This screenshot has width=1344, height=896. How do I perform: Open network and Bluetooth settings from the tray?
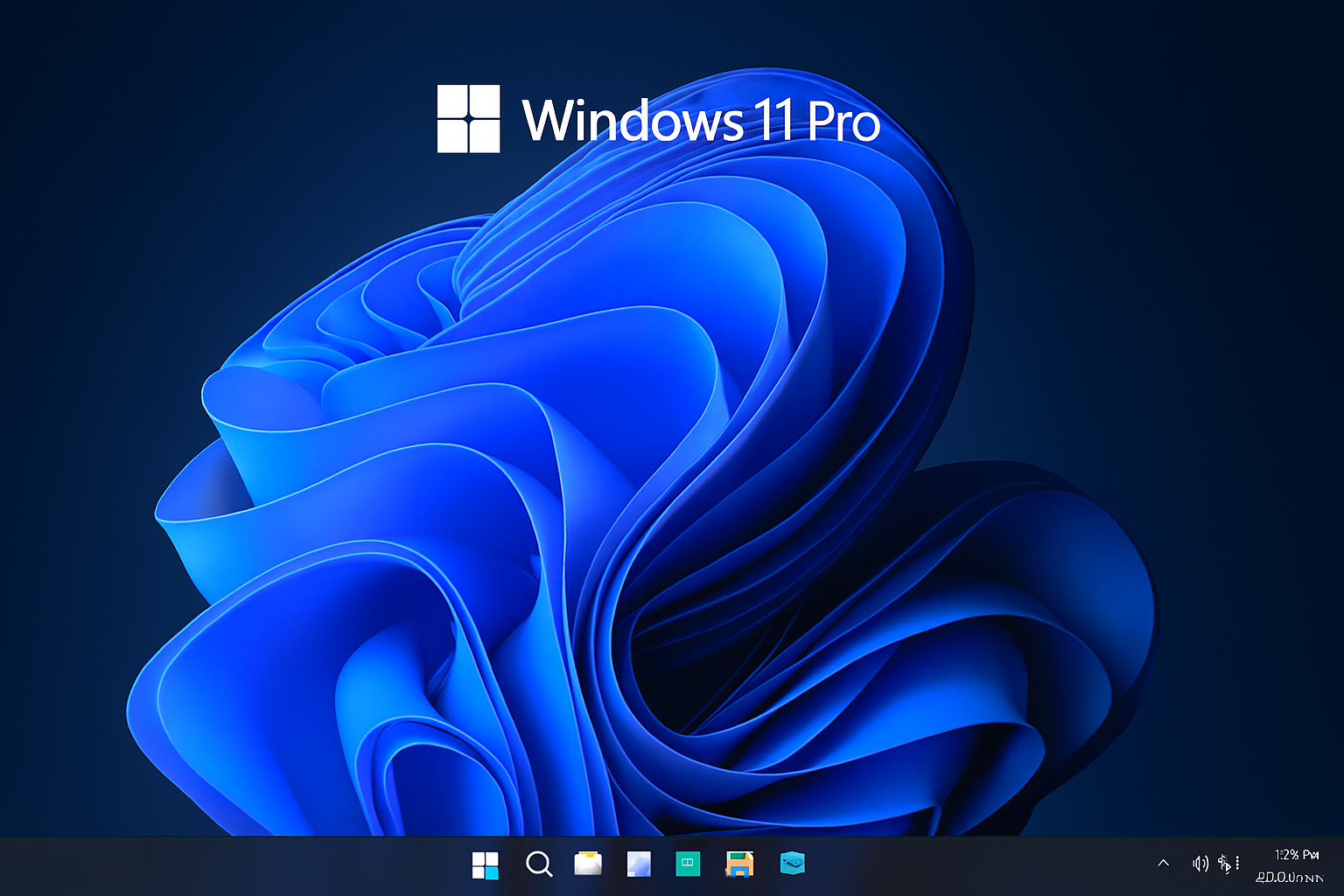1223,864
